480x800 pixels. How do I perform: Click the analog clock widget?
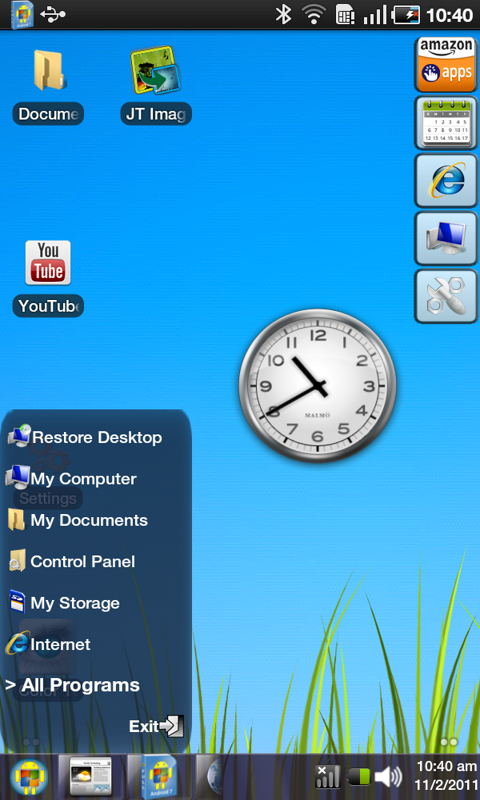click(x=317, y=385)
